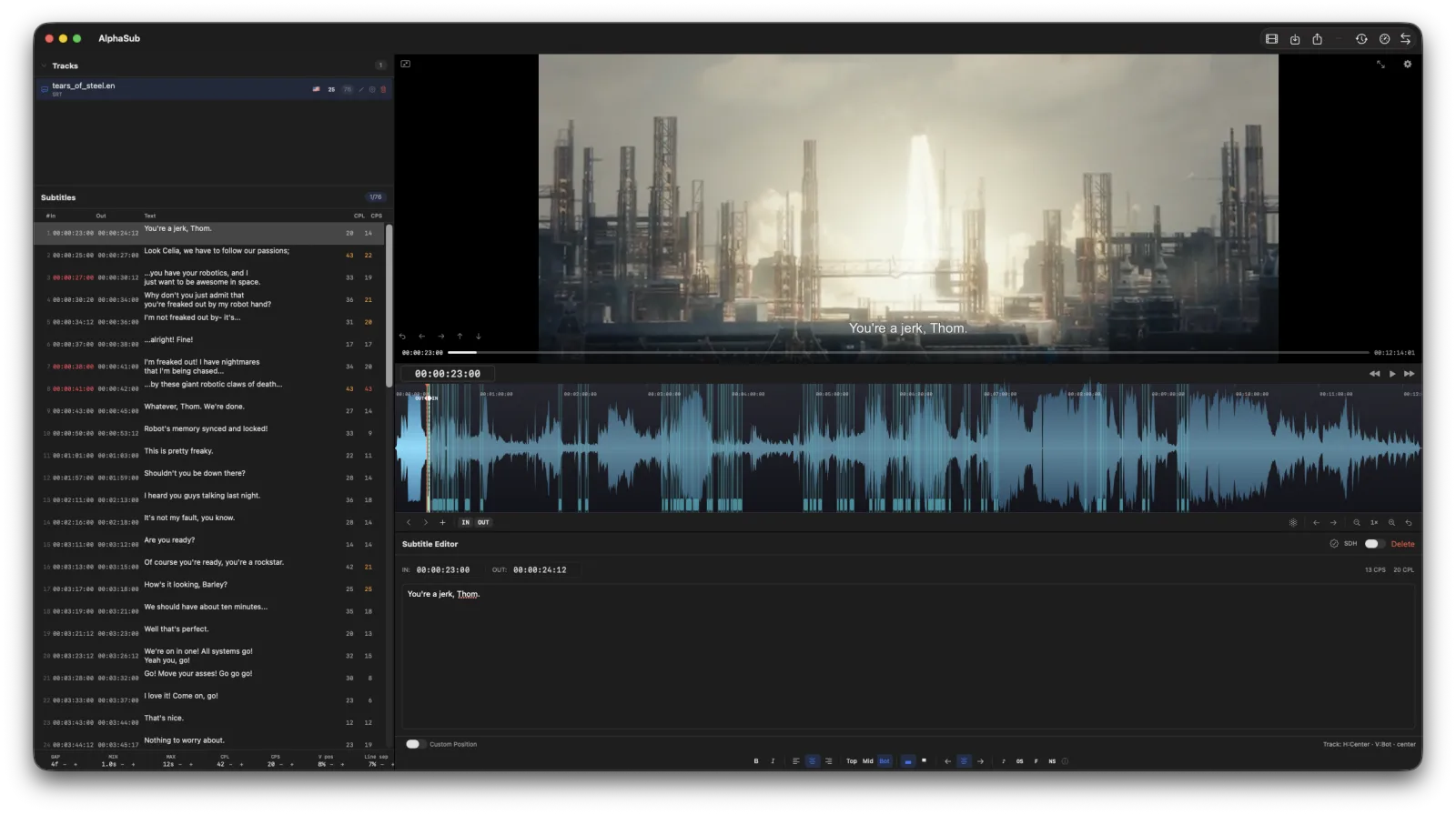Click the subtitle list scrollbar

tap(389, 305)
